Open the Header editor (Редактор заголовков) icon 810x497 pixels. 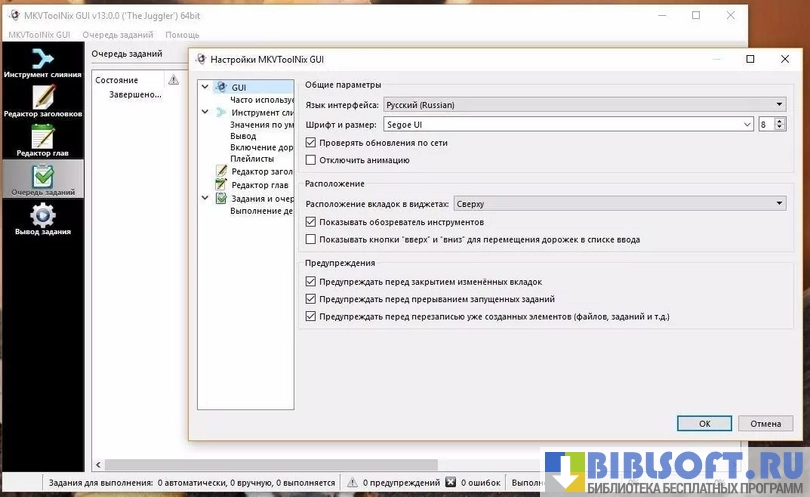point(42,100)
